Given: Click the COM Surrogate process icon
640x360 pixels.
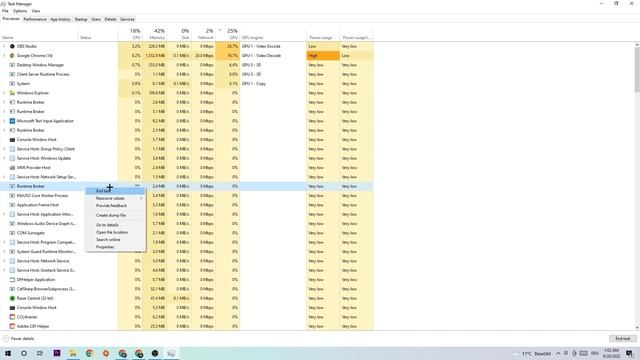Looking at the screenshot, I should [x=12, y=233].
